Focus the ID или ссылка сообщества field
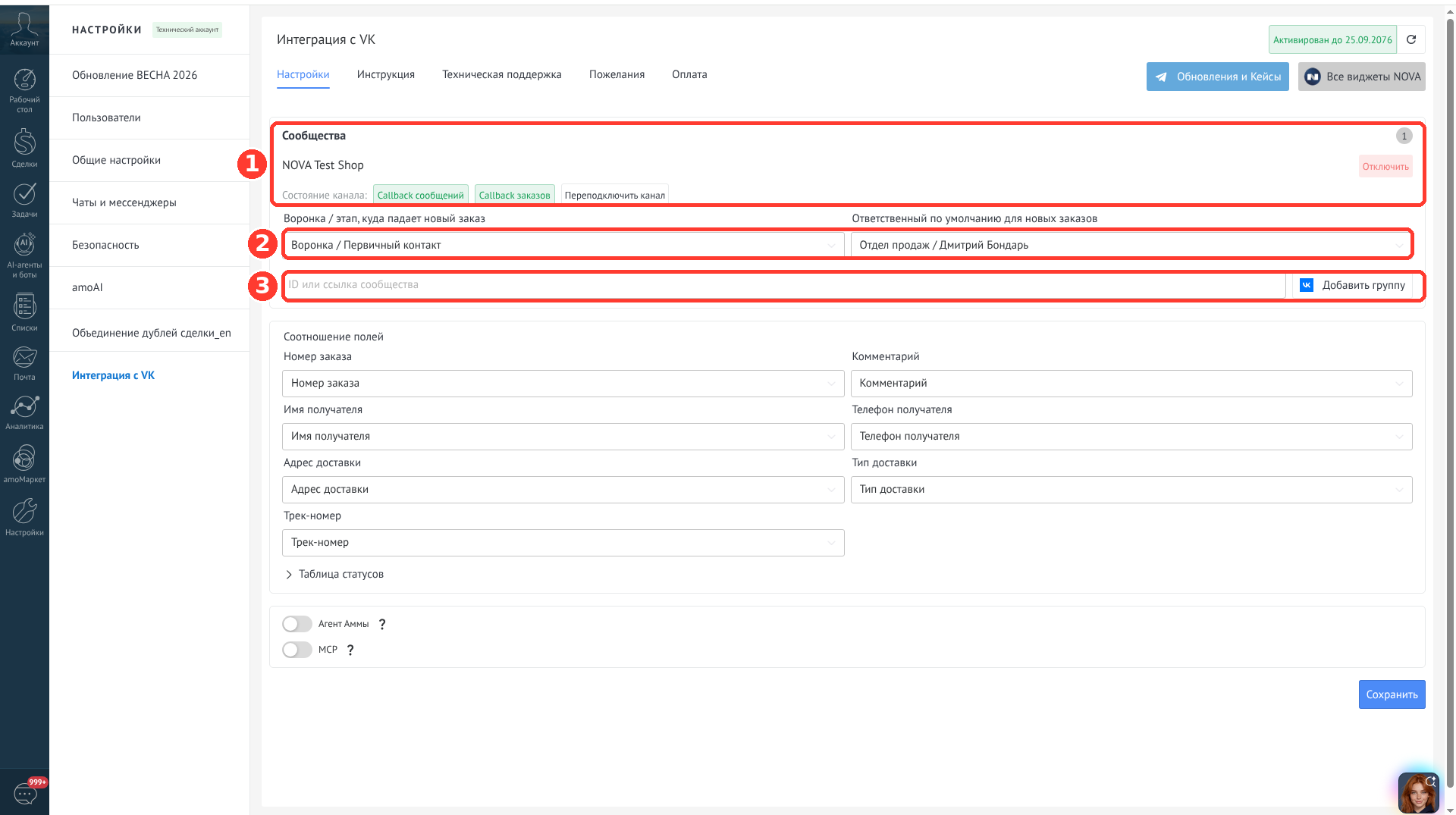 coord(784,285)
